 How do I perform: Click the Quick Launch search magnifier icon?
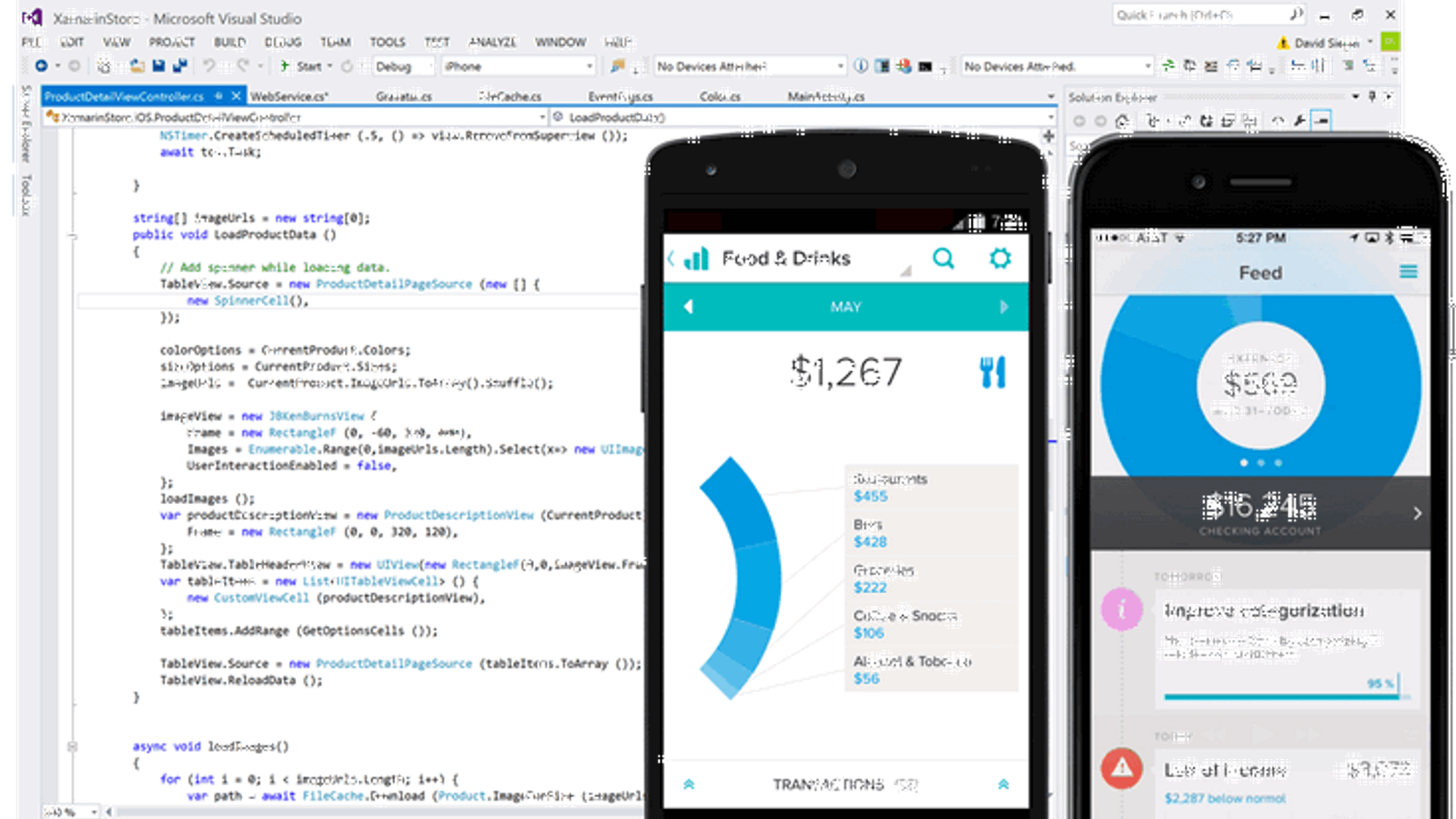point(1296,15)
